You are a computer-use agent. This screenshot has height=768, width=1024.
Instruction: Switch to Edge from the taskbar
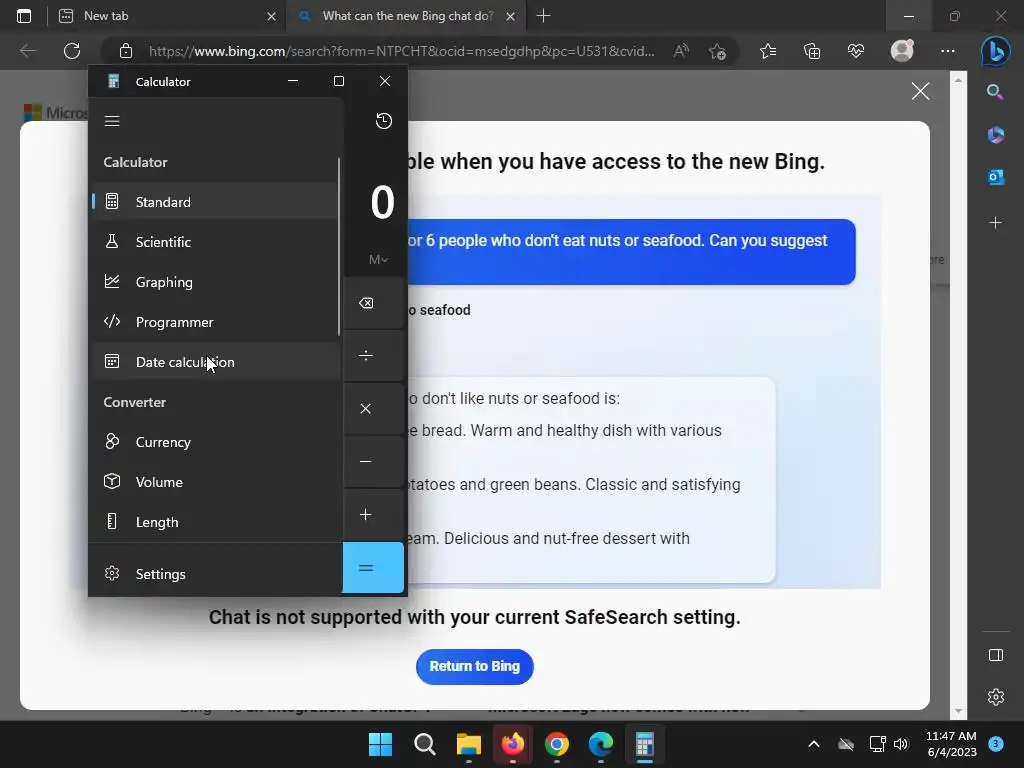point(601,744)
